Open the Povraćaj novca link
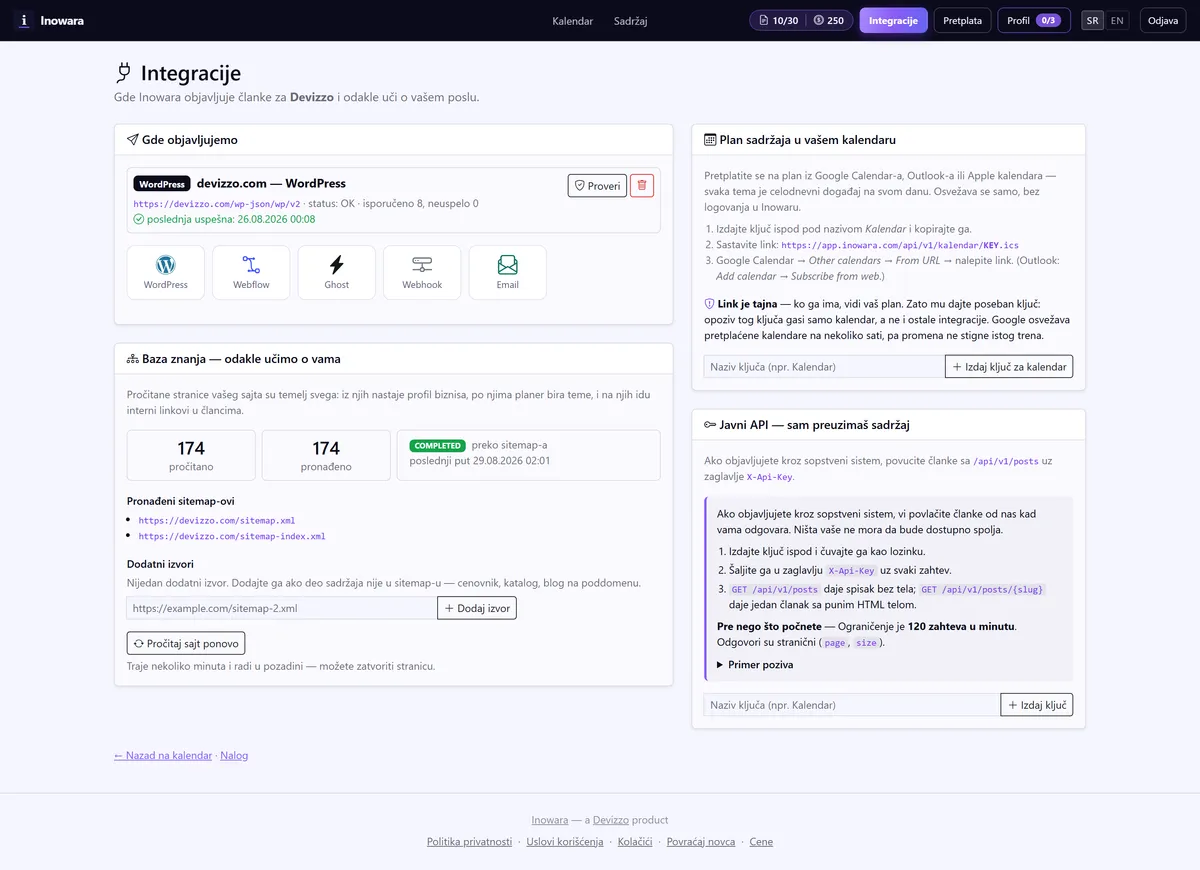The image size is (1200, 870). click(701, 842)
